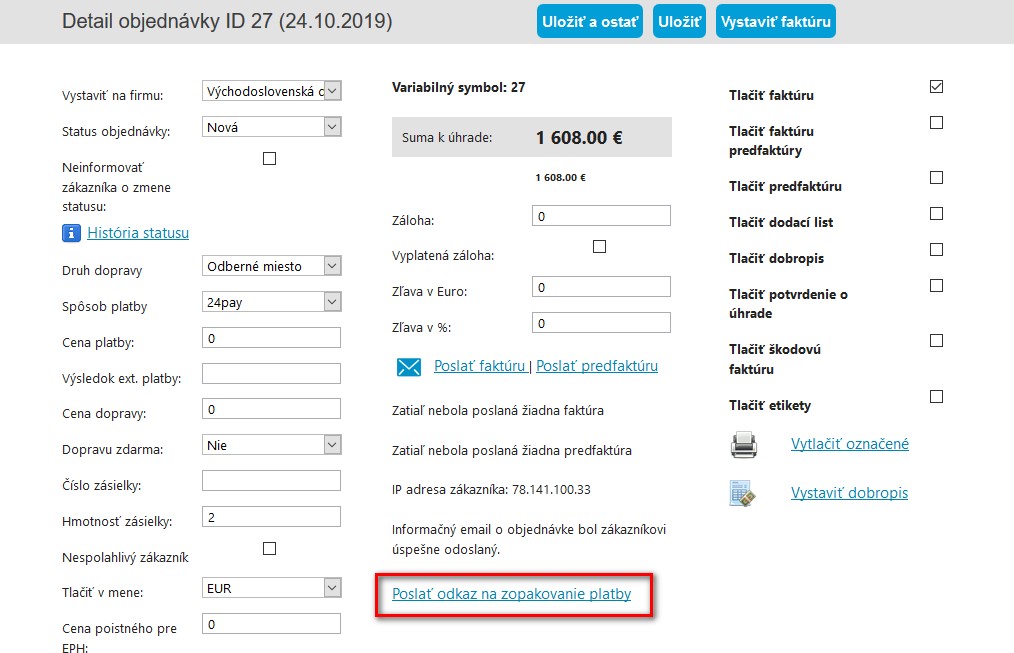1014x653 pixels.
Task: Check the Tlačiť dodací list option
Action: pyautogui.click(x=936, y=214)
